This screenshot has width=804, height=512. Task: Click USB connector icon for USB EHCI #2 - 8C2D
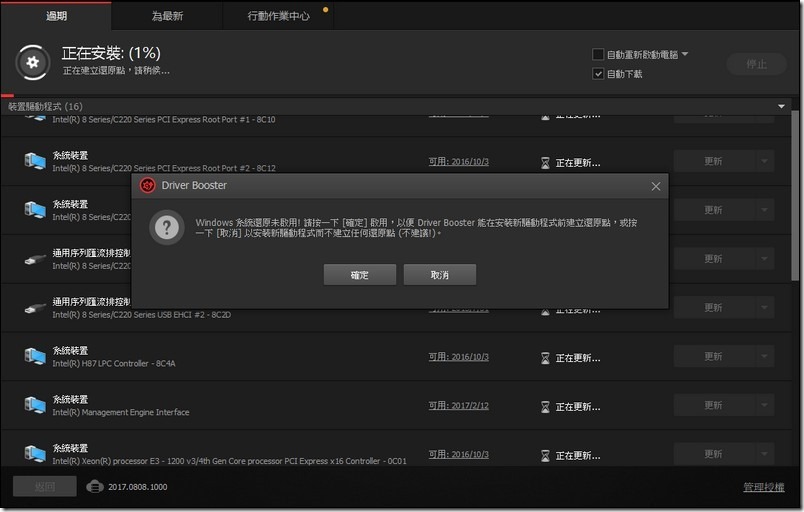(35, 308)
